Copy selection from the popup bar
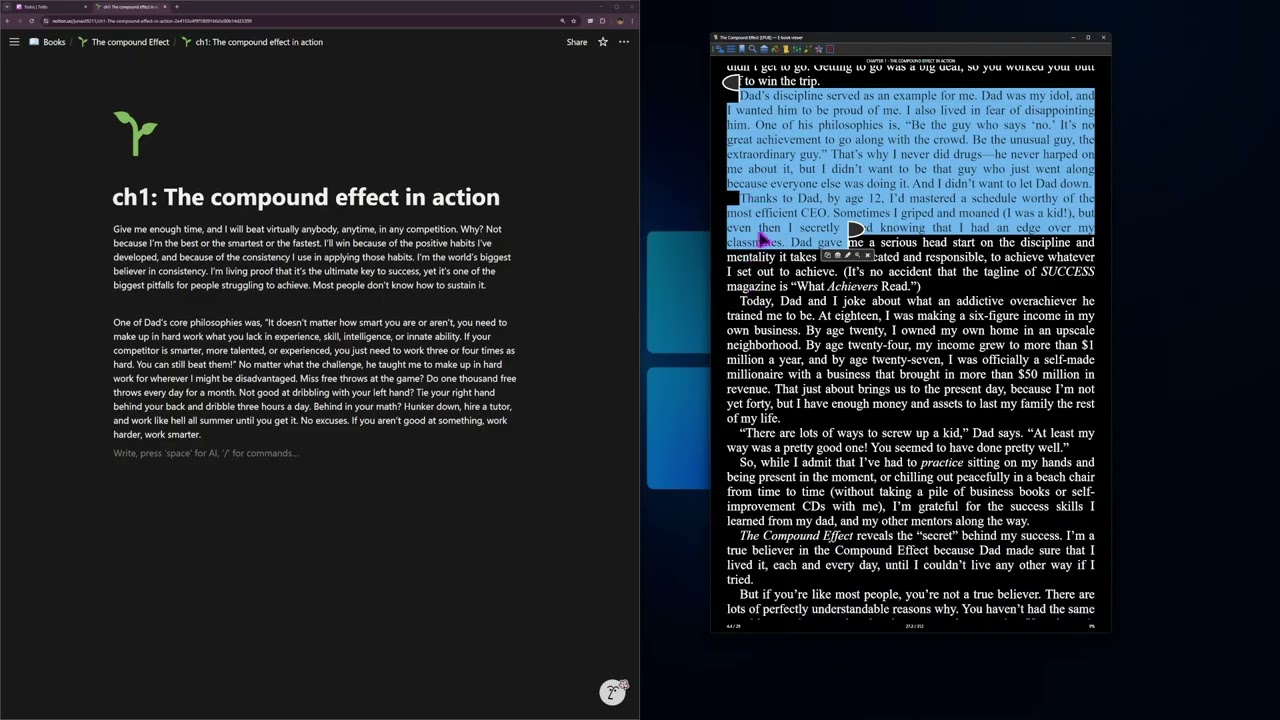The width and height of the screenshot is (1280, 720). [828, 255]
